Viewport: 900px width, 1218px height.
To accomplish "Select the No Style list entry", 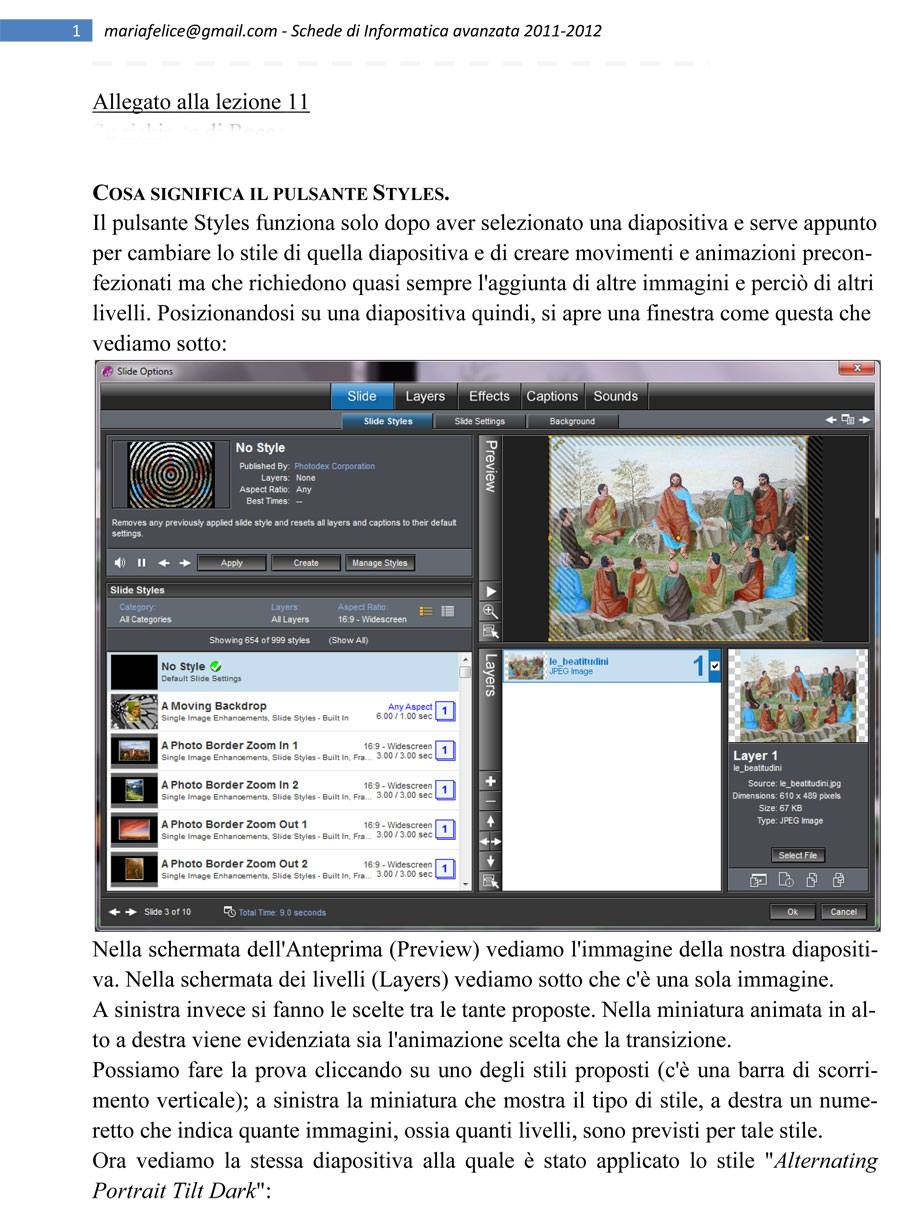I will tap(283, 672).
